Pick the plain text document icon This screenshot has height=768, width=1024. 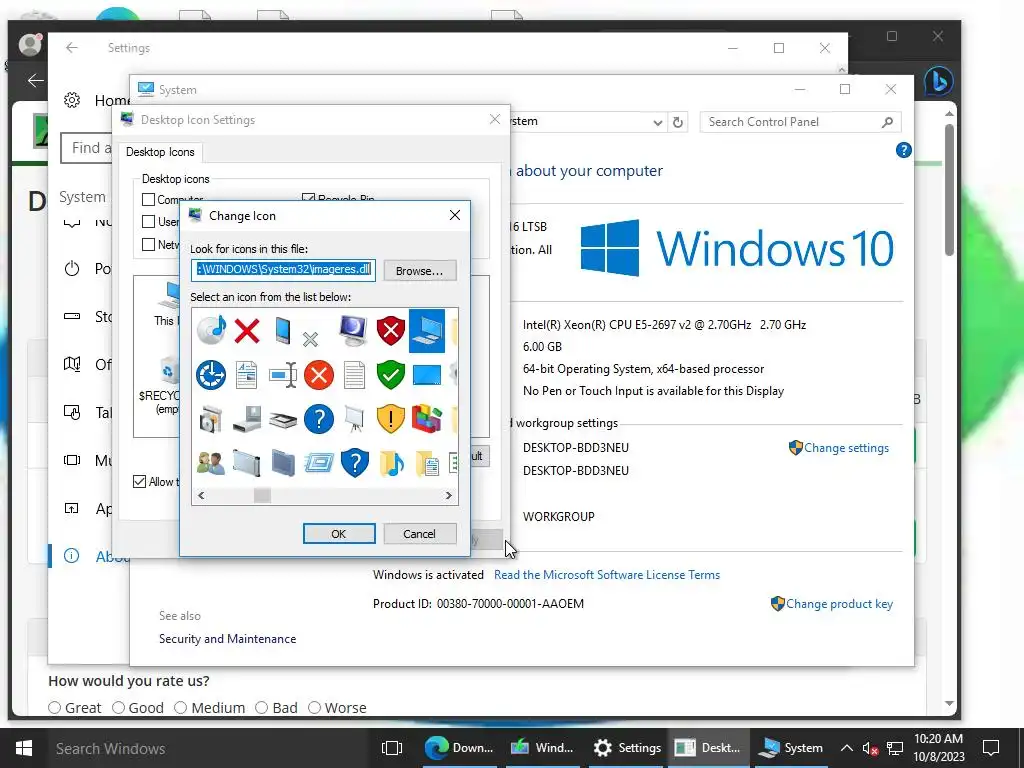pos(354,375)
